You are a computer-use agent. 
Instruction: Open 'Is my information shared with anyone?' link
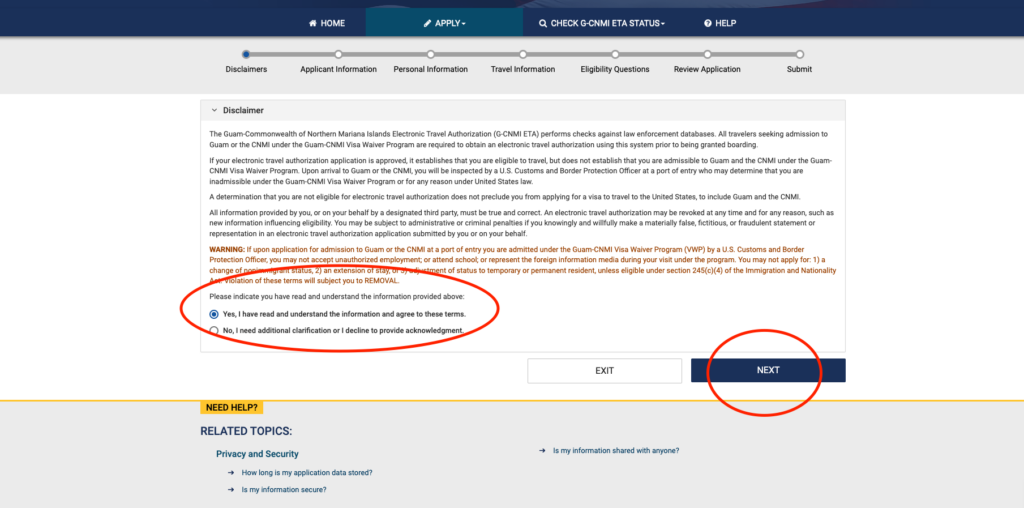pos(616,450)
